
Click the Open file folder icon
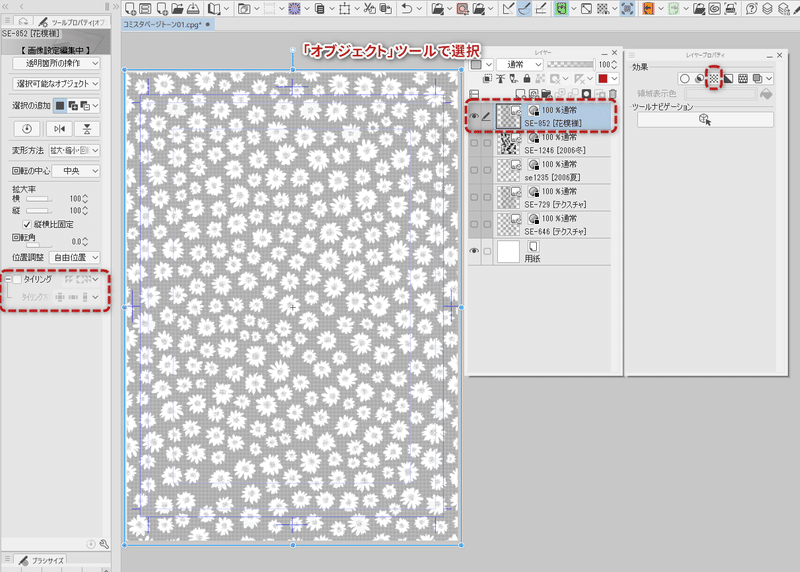click(177, 8)
